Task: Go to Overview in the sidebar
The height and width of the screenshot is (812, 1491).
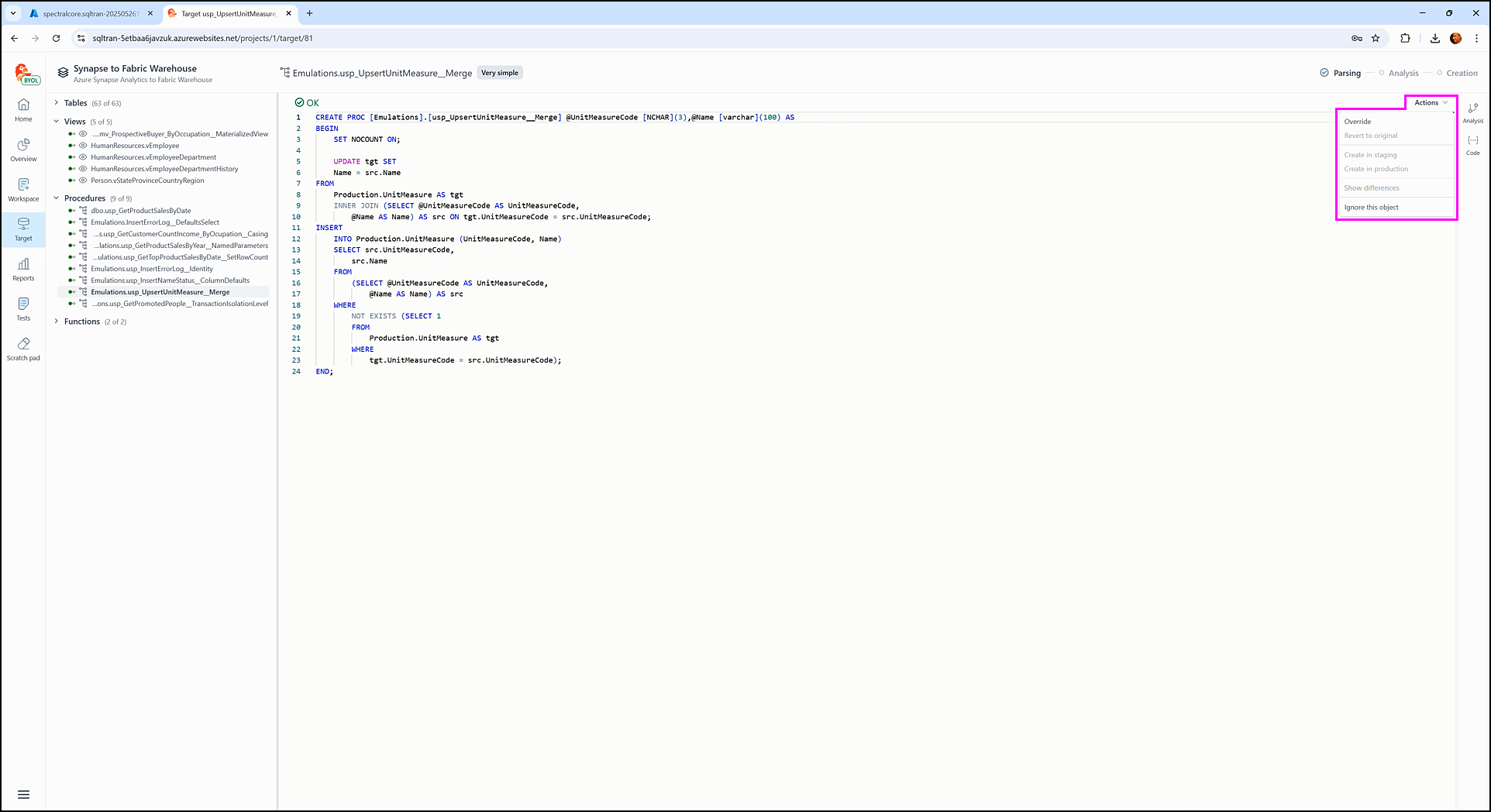Action: point(23,150)
